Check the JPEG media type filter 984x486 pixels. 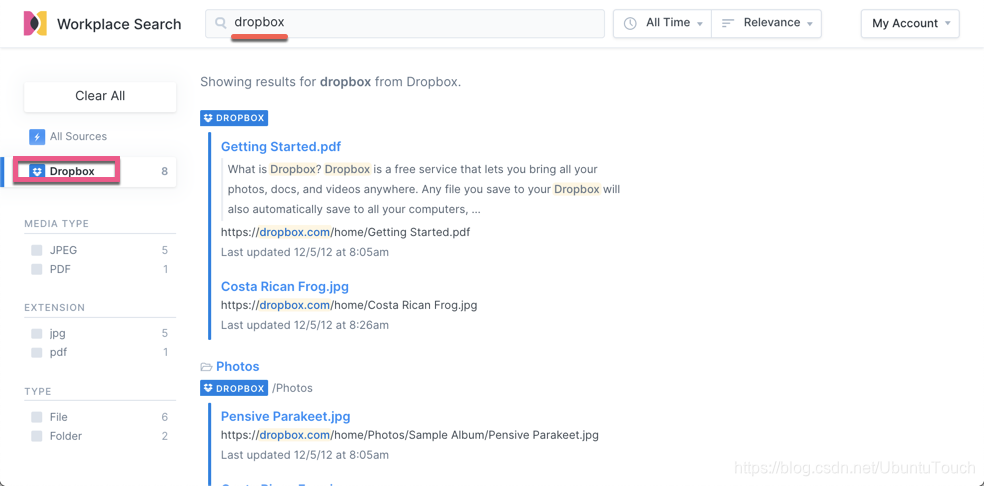[x=37, y=251]
